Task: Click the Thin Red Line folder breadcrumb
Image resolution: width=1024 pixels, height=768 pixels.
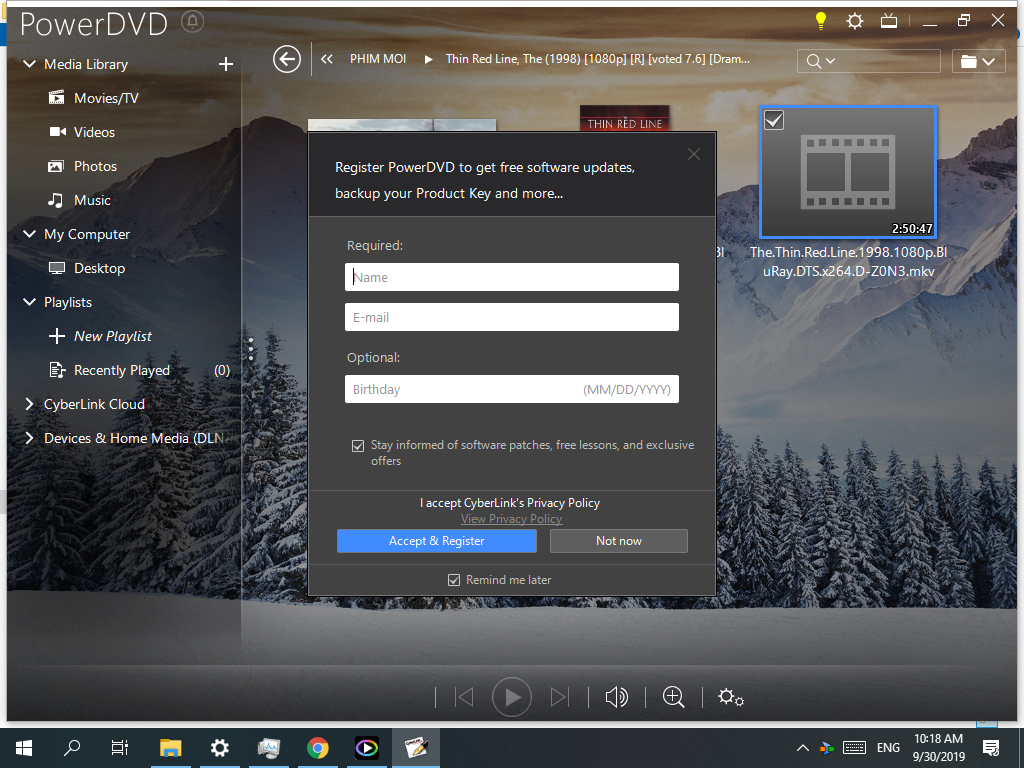Action: [x=598, y=59]
